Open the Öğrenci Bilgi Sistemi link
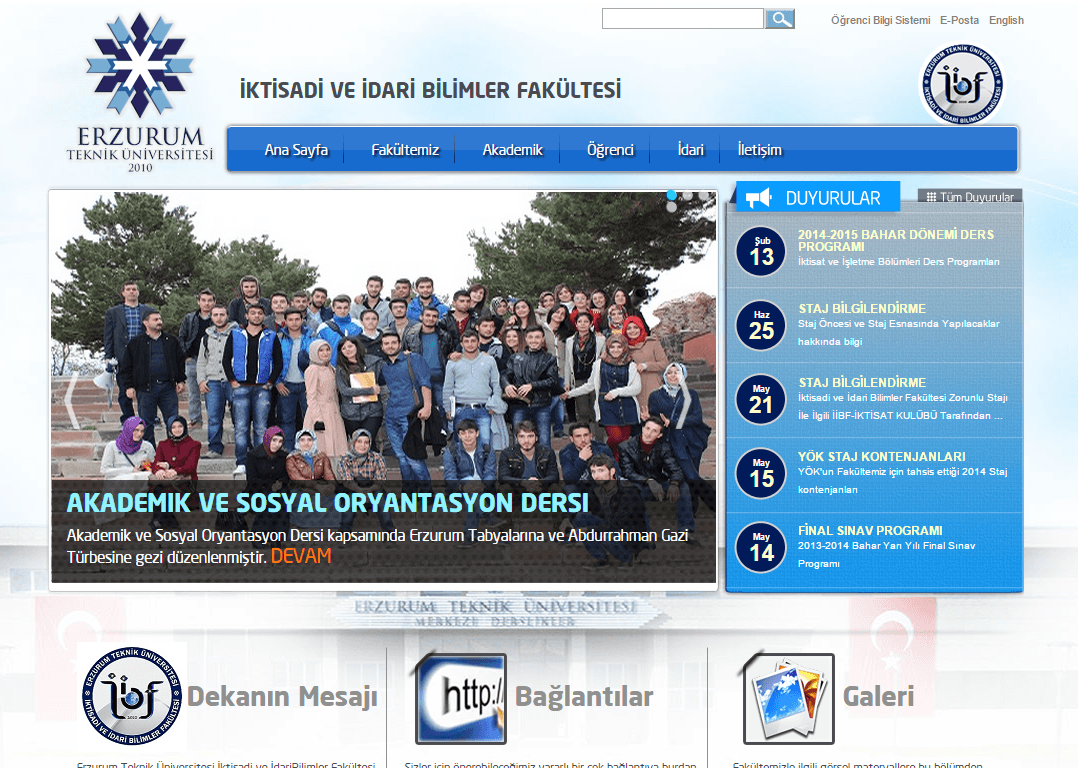The width and height of the screenshot is (1078, 768). pyautogui.click(x=881, y=21)
